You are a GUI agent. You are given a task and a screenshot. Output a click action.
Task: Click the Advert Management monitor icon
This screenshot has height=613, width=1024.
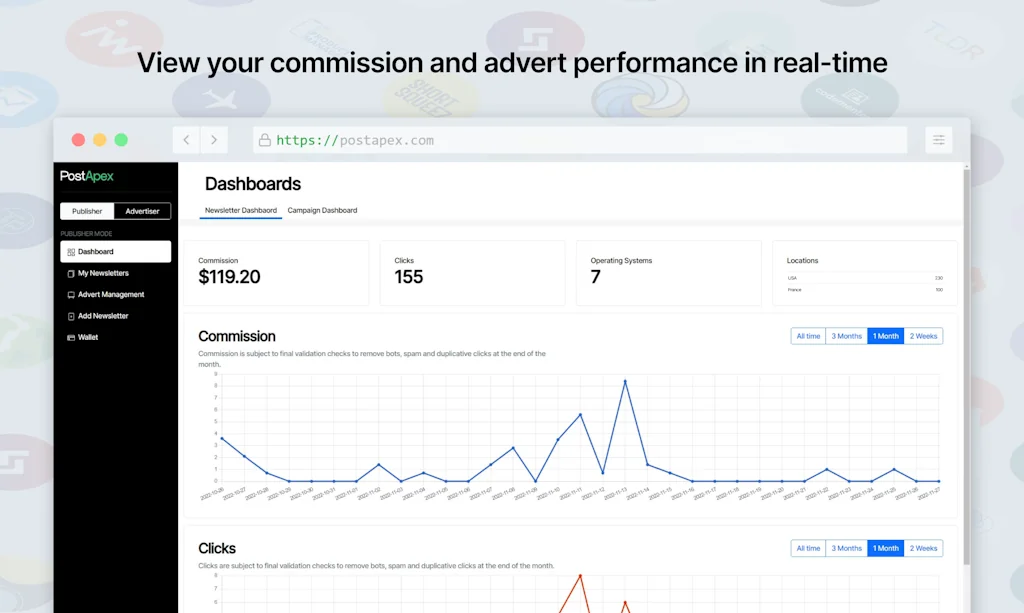coord(71,295)
